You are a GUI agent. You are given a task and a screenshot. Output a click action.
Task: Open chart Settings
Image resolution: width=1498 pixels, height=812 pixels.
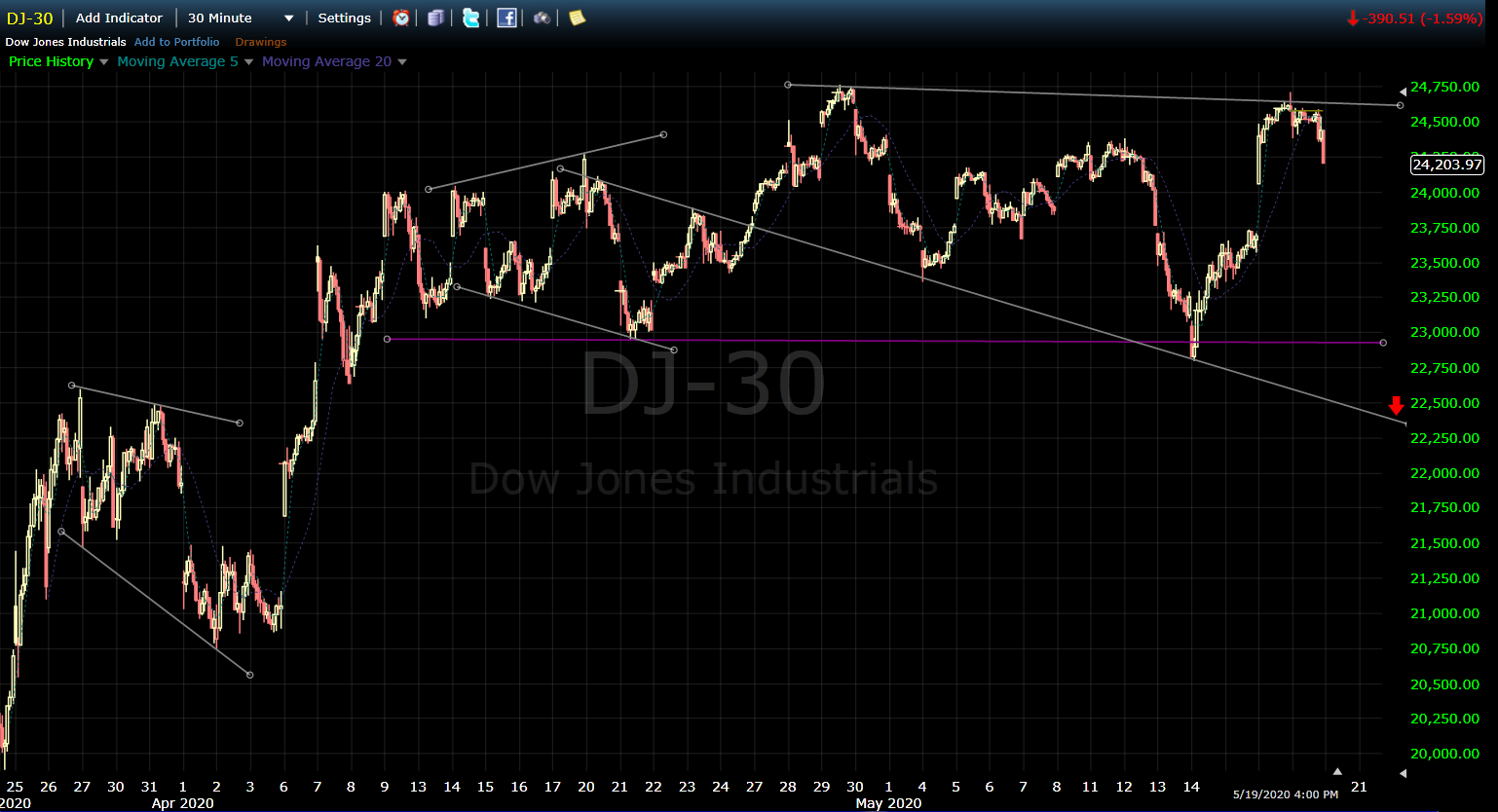345,18
